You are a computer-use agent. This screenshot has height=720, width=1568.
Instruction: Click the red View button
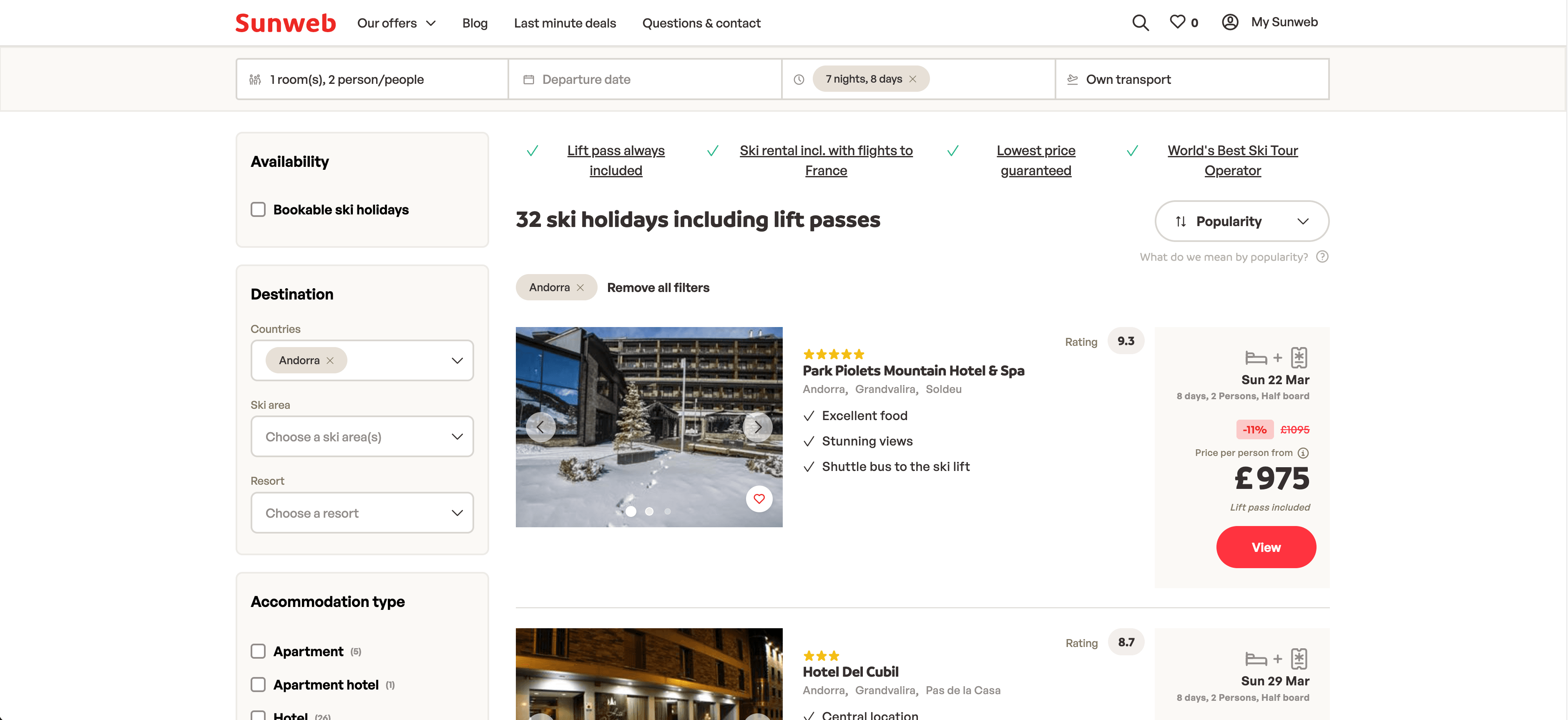(1266, 547)
